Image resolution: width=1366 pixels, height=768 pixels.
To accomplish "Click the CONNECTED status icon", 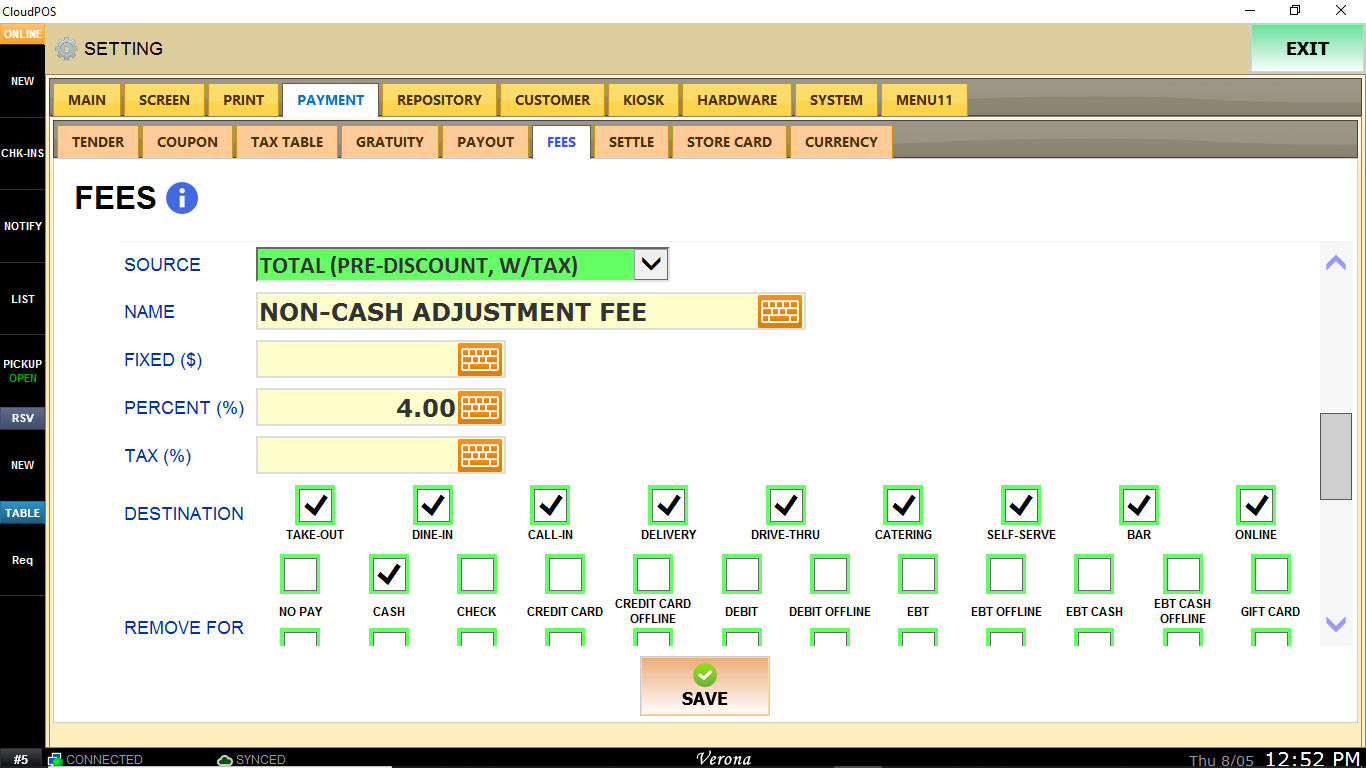I will coord(55,760).
